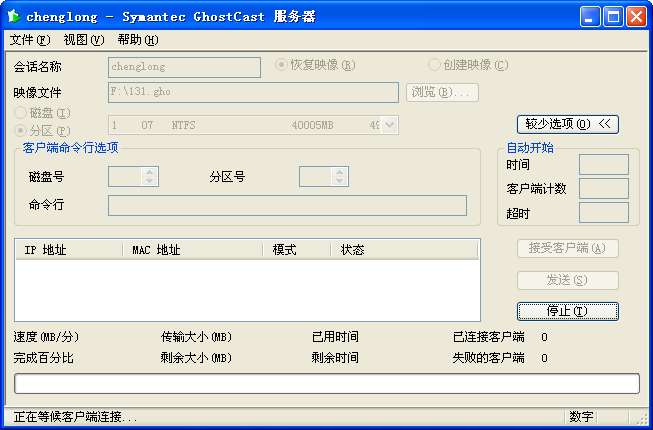The width and height of the screenshot is (653, 430).
Task: Click the 传输大小(MB) label
Action: tap(197, 337)
